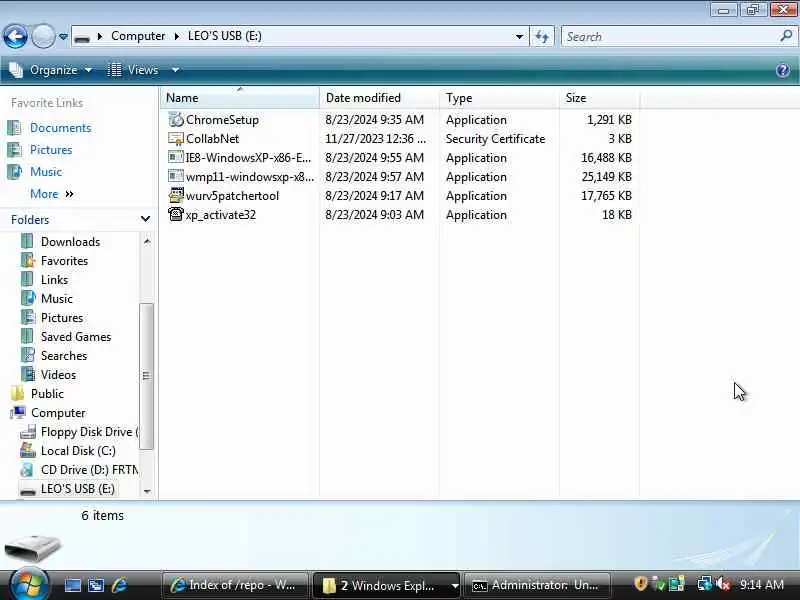Go back with the Back arrow button
Screen dimensions: 800x600
coord(15,37)
